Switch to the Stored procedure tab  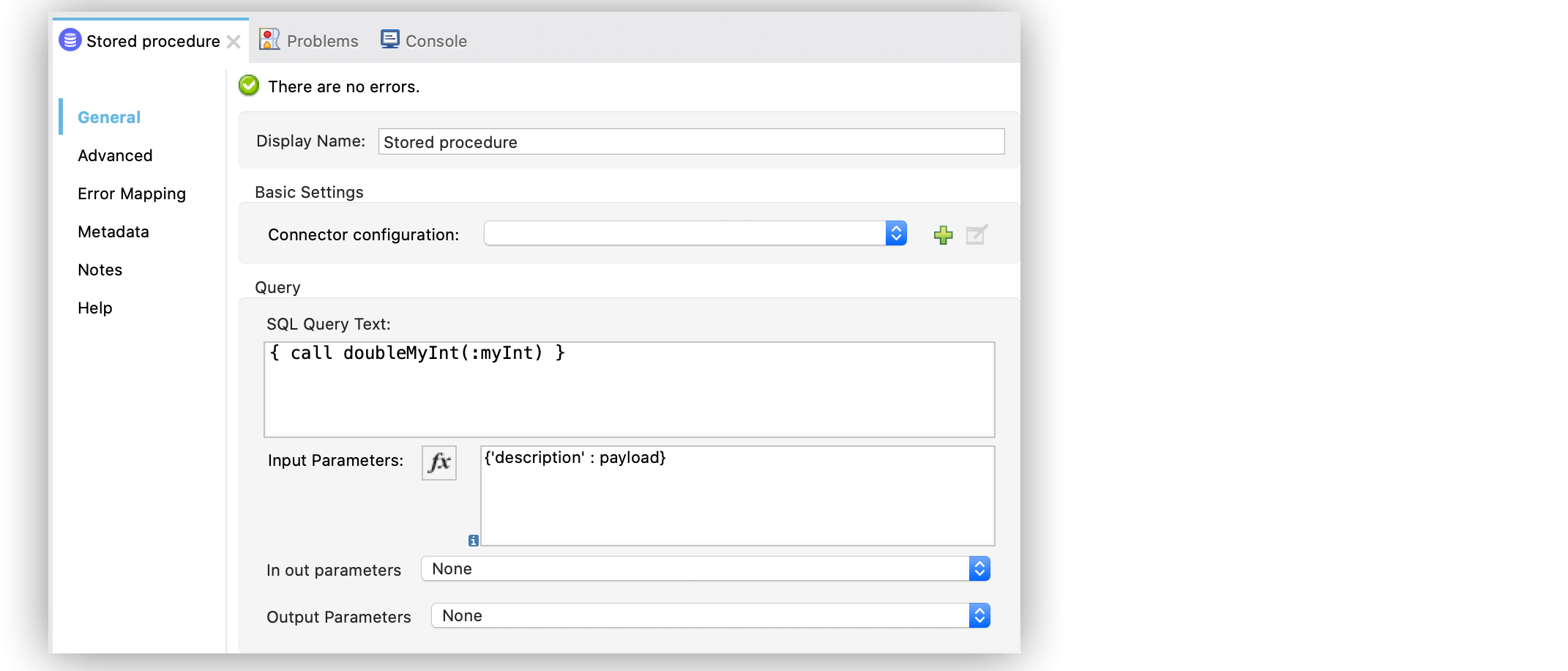click(x=151, y=41)
